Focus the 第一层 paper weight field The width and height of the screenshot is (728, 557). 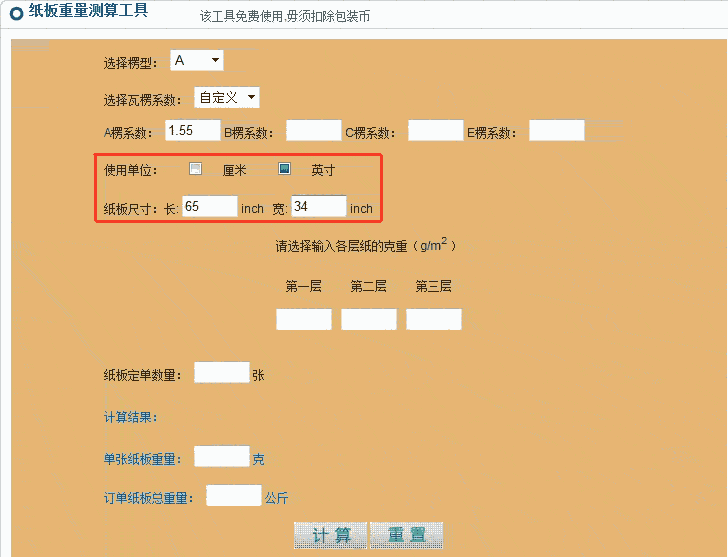coord(303,319)
